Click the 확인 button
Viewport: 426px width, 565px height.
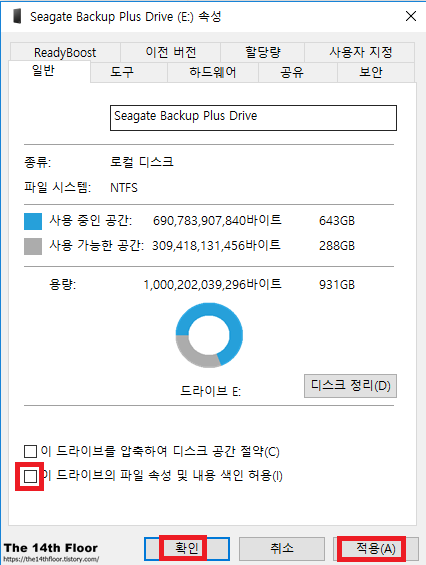tap(187, 549)
